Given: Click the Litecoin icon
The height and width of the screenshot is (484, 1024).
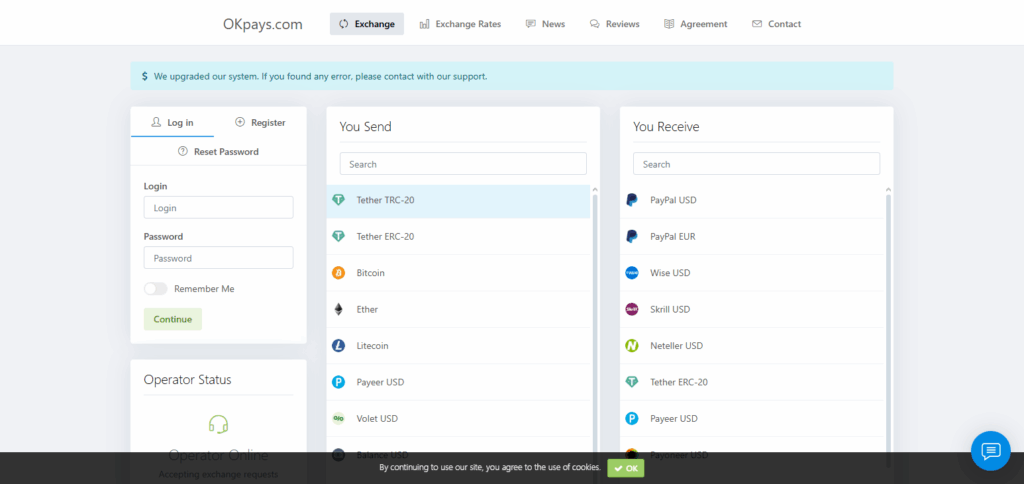Looking at the screenshot, I should (x=338, y=346).
